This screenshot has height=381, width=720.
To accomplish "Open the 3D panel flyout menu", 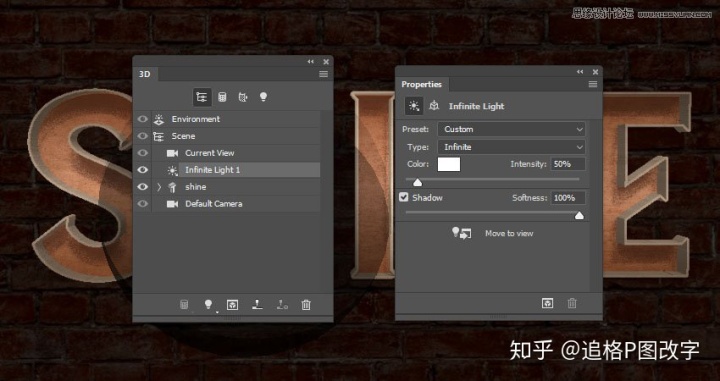I will point(324,74).
